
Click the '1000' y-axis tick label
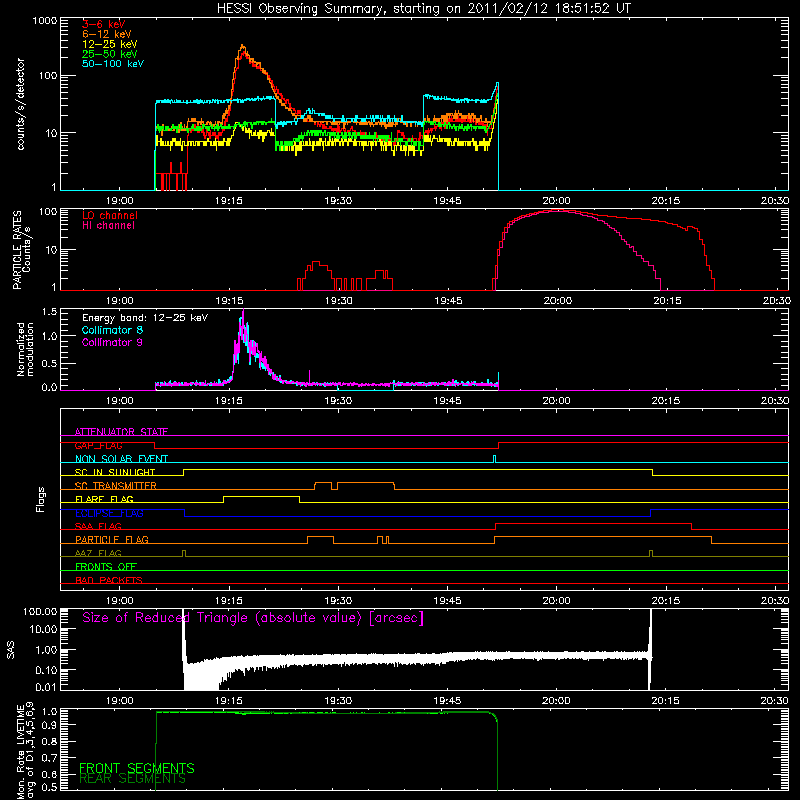coord(44,21)
